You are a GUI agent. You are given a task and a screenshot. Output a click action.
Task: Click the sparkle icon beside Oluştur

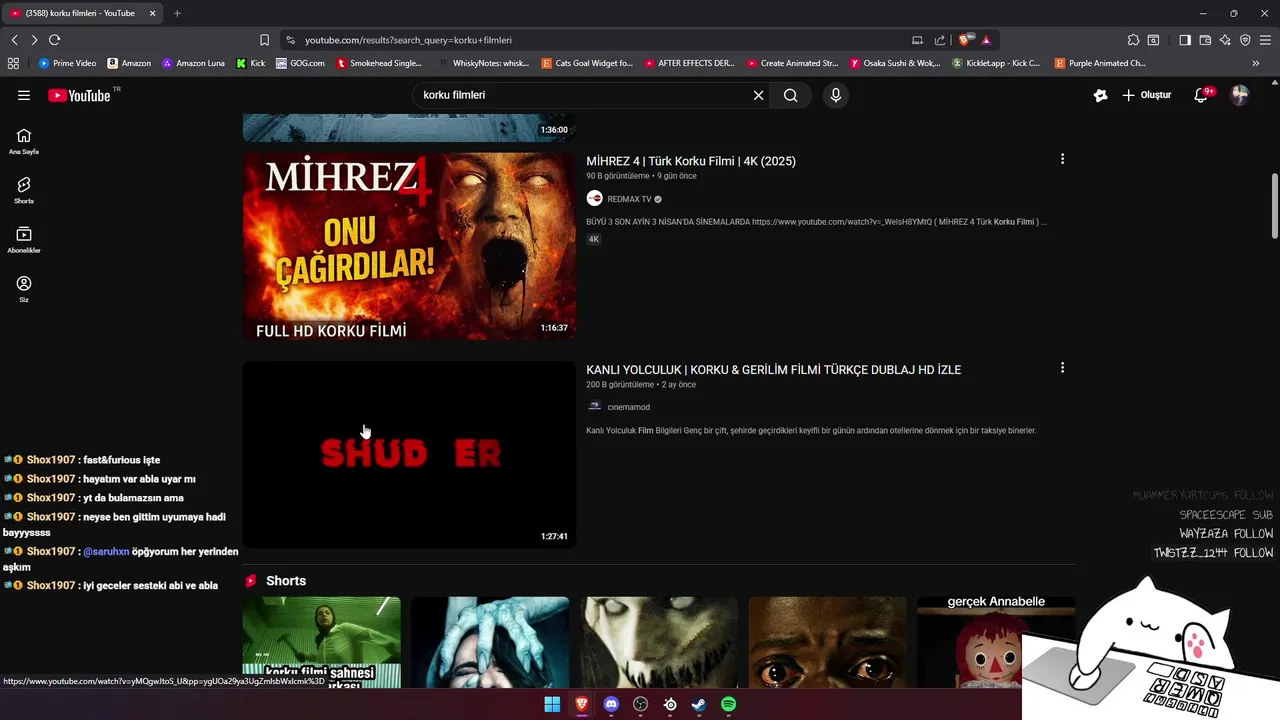1101,95
